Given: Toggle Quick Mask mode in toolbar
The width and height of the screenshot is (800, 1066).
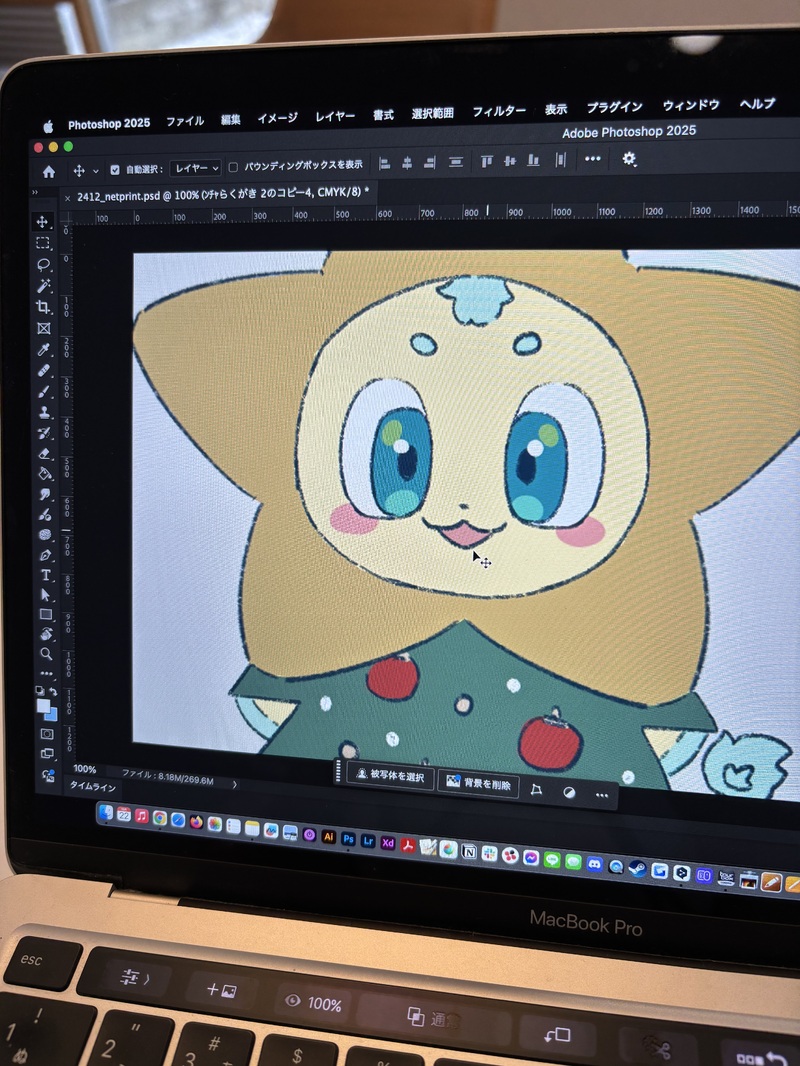Looking at the screenshot, I should coord(47,734).
